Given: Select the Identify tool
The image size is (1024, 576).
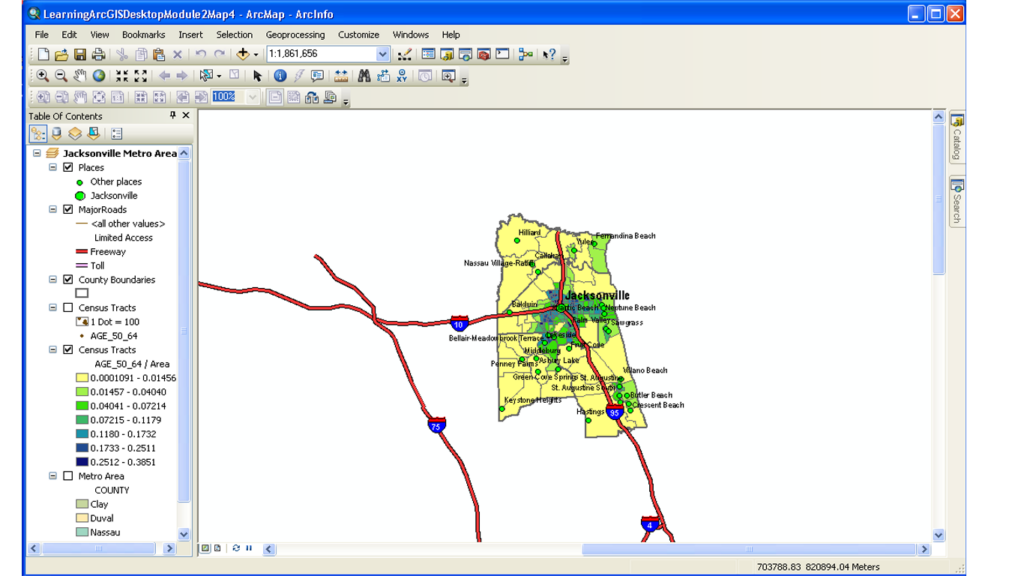Looking at the screenshot, I should tap(280, 76).
